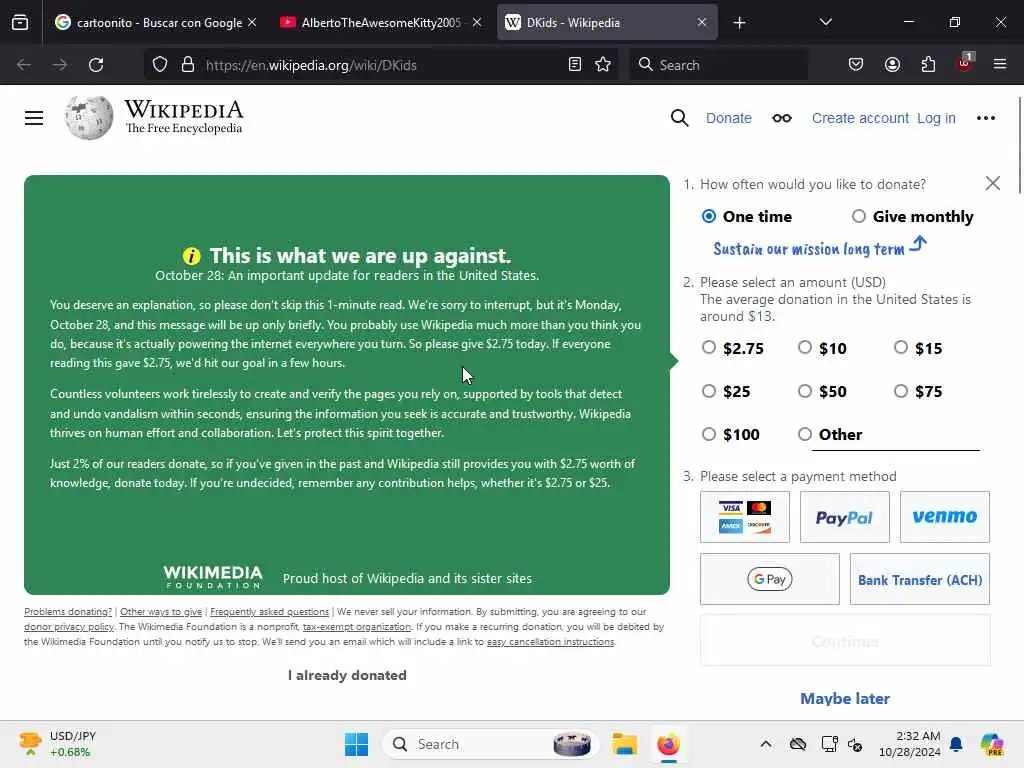Image resolution: width=1024 pixels, height=768 pixels.
Task: Open Windows Start menu
Action: click(357, 744)
